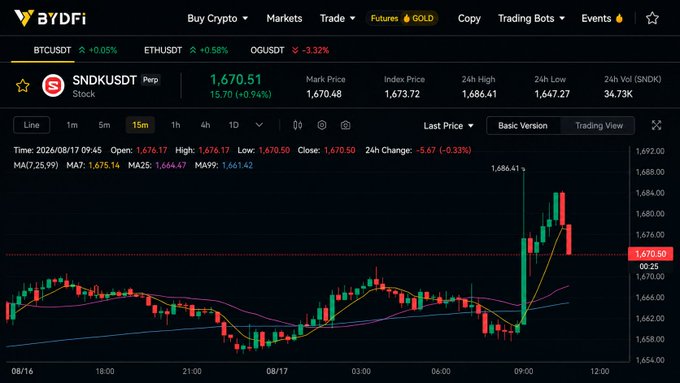Viewport: 680px width, 383px height.
Task: Select the 1D timeframe
Action: pyautogui.click(x=234, y=125)
